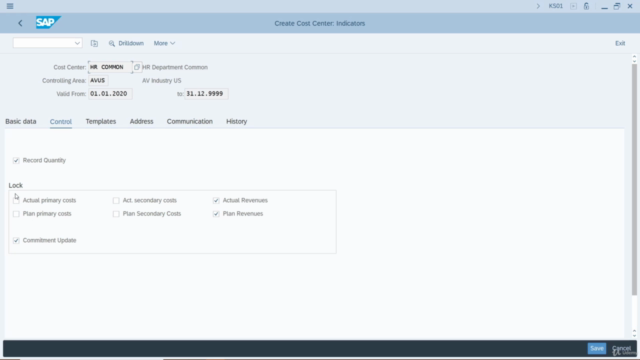Image resolution: width=640 pixels, height=360 pixels.
Task: Toggle the Record Quantity checkbox
Action: pos(16,160)
